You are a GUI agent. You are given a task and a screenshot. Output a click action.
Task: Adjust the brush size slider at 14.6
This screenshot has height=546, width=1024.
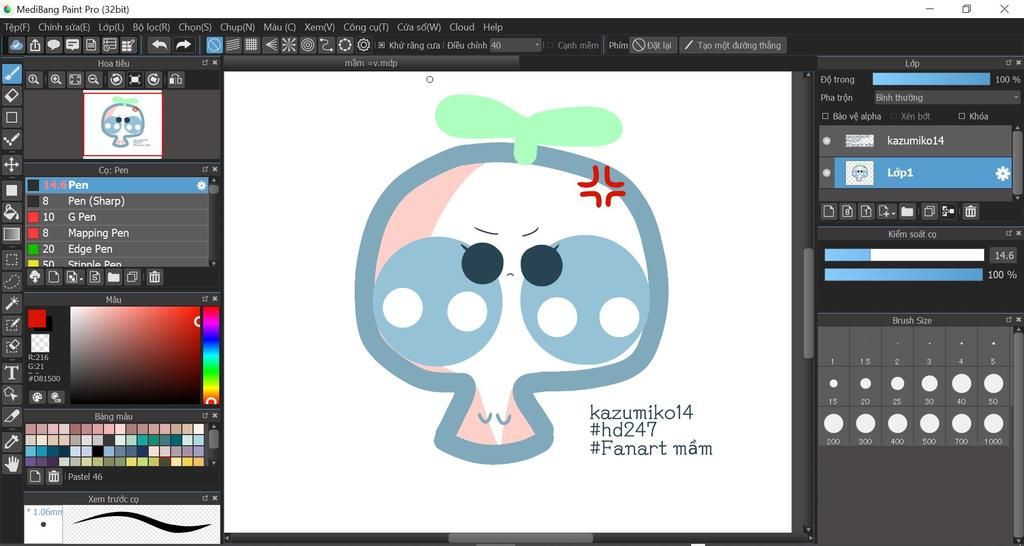pyautogui.click(x=904, y=255)
